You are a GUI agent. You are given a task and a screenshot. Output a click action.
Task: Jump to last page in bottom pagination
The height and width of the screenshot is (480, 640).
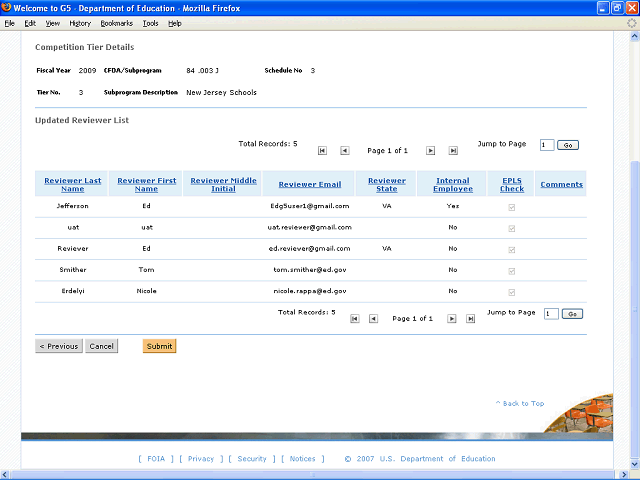coord(473,319)
